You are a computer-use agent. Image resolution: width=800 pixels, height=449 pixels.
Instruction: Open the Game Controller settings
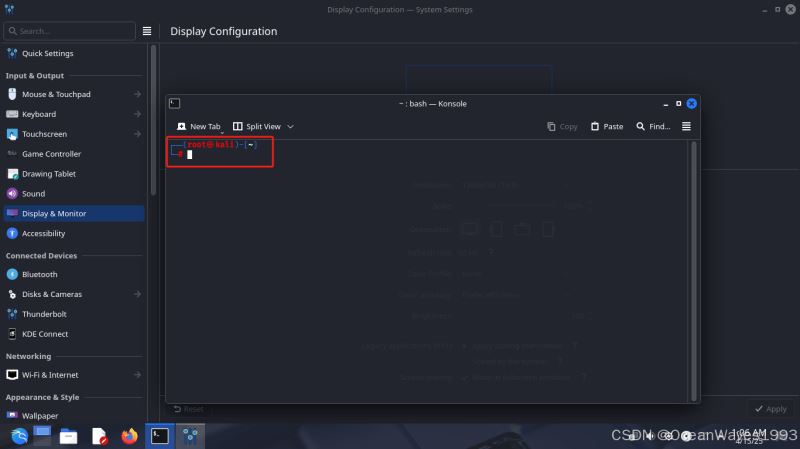pos(51,154)
